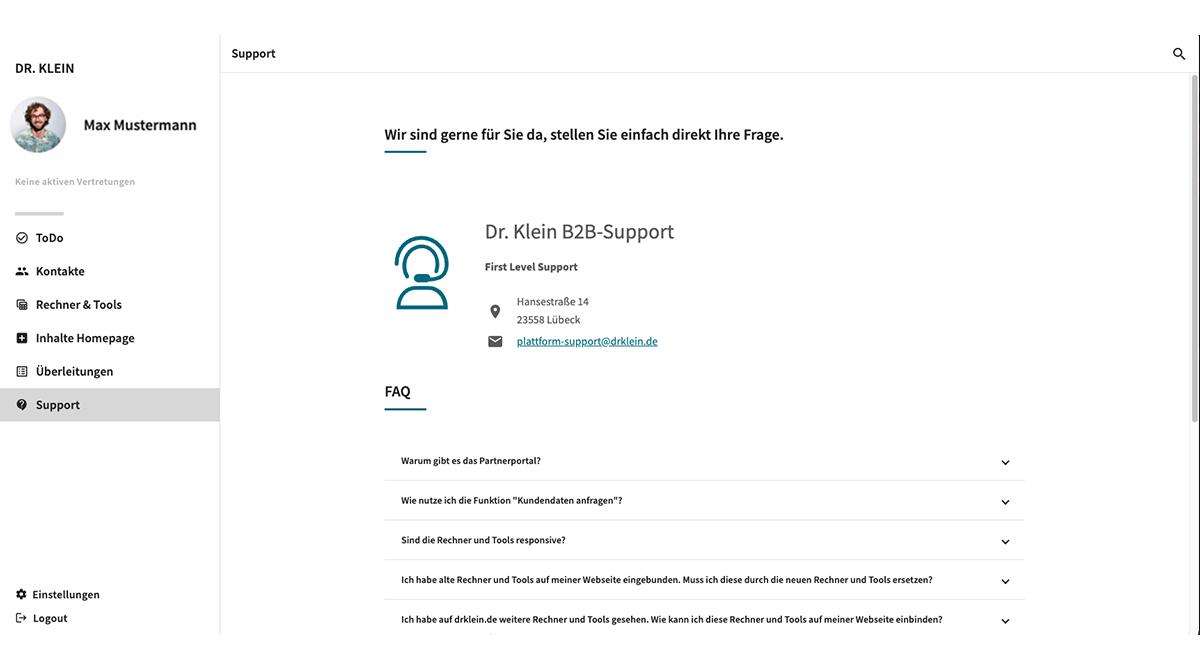This screenshot has height=670, width=1200.
Task: Click the Logout exit icon
Action: (20, 618)
